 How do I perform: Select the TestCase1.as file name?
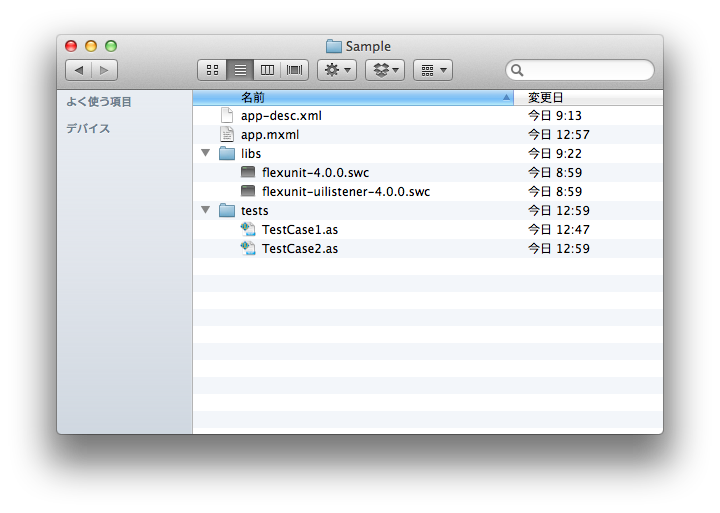(300, 230)
